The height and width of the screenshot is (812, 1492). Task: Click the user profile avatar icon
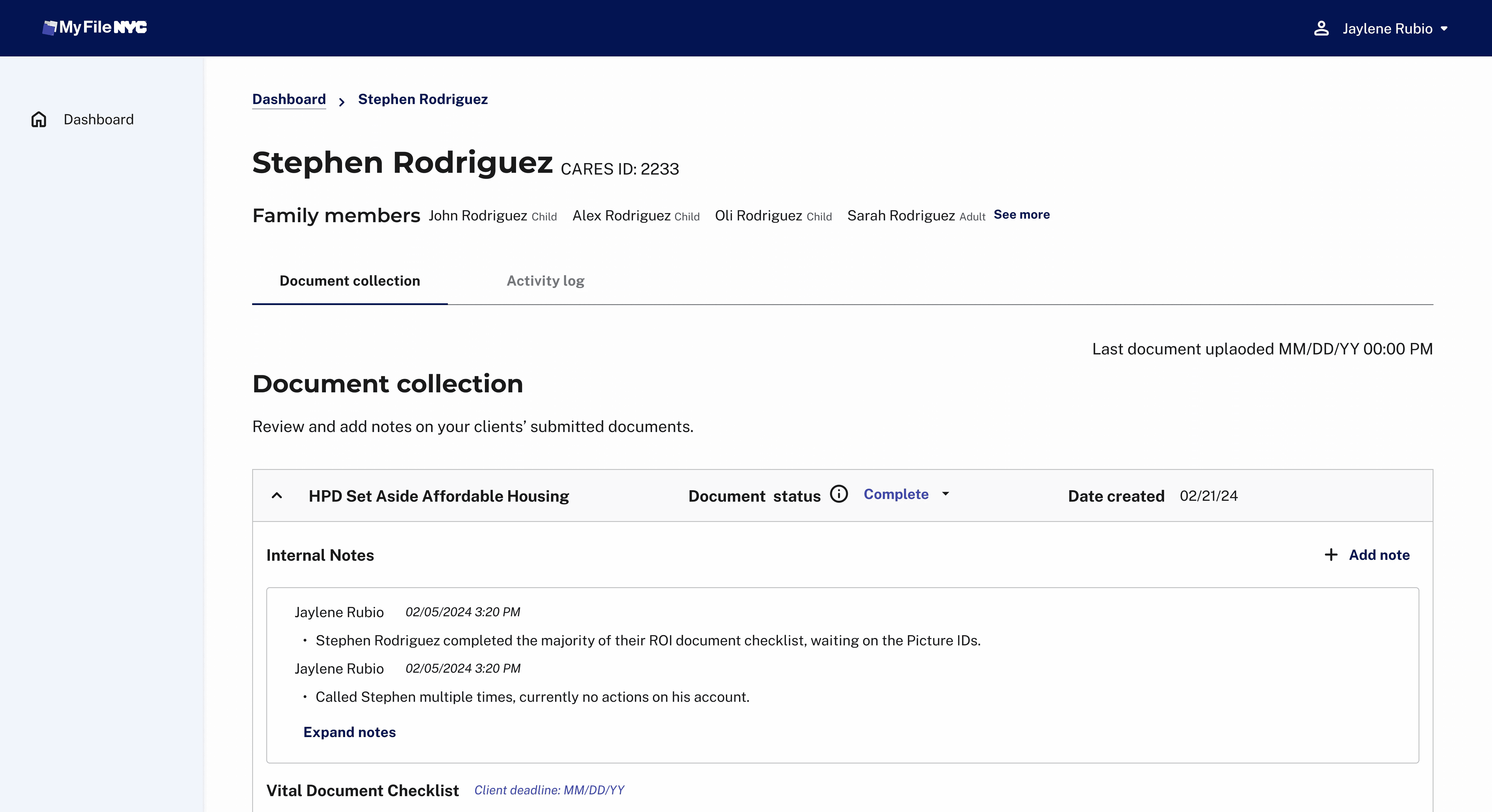click(1321, 29)
